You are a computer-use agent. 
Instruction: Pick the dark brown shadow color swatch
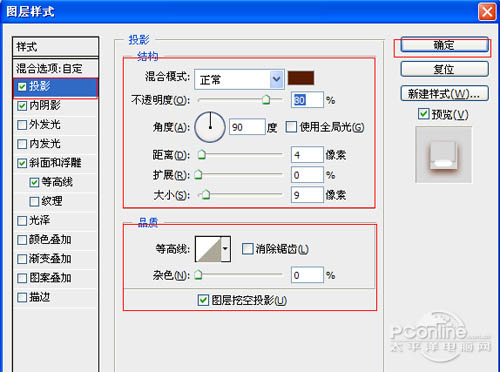tap(301, 78)
